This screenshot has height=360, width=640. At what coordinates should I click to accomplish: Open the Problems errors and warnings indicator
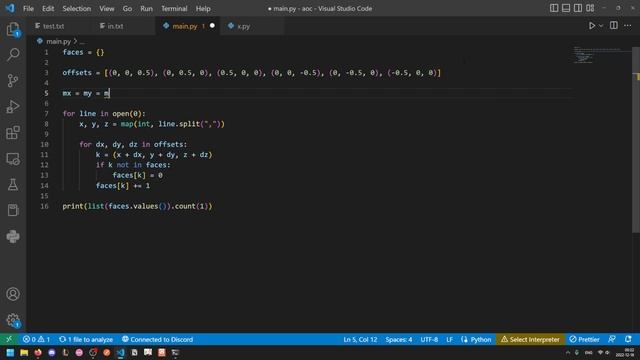(x=36, y=339)
